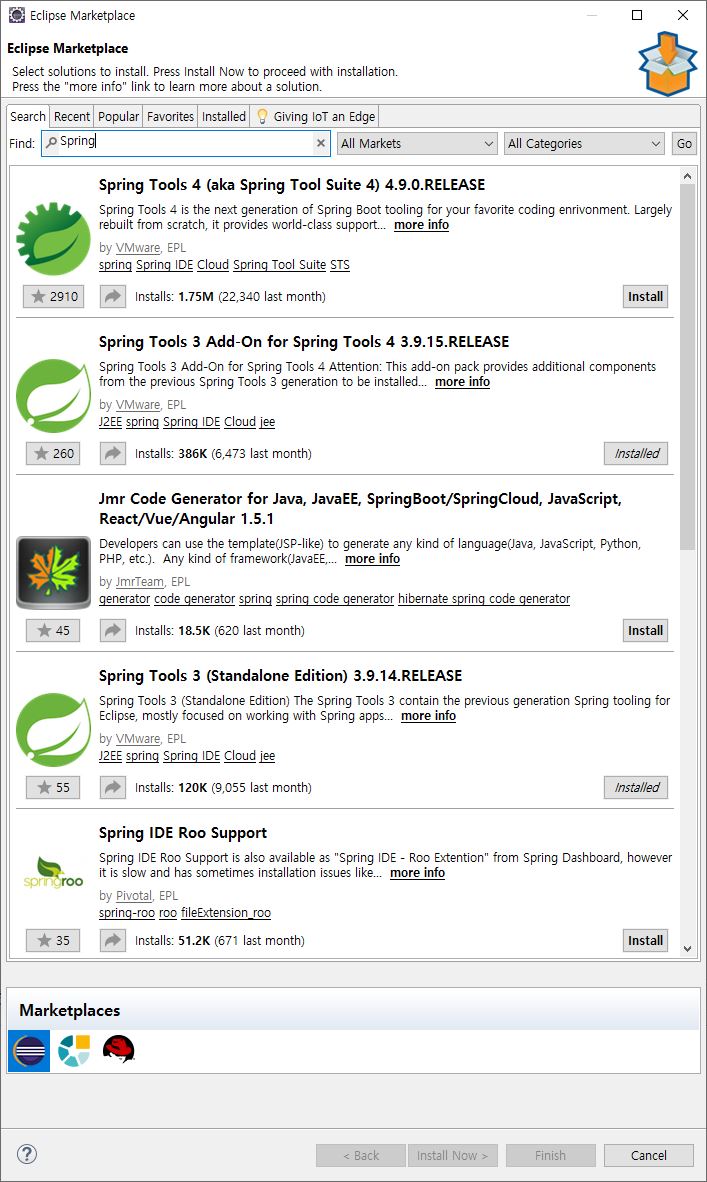Screen dimensions: 707x1182
Task: Click the springroo logo
Action: 53,873
